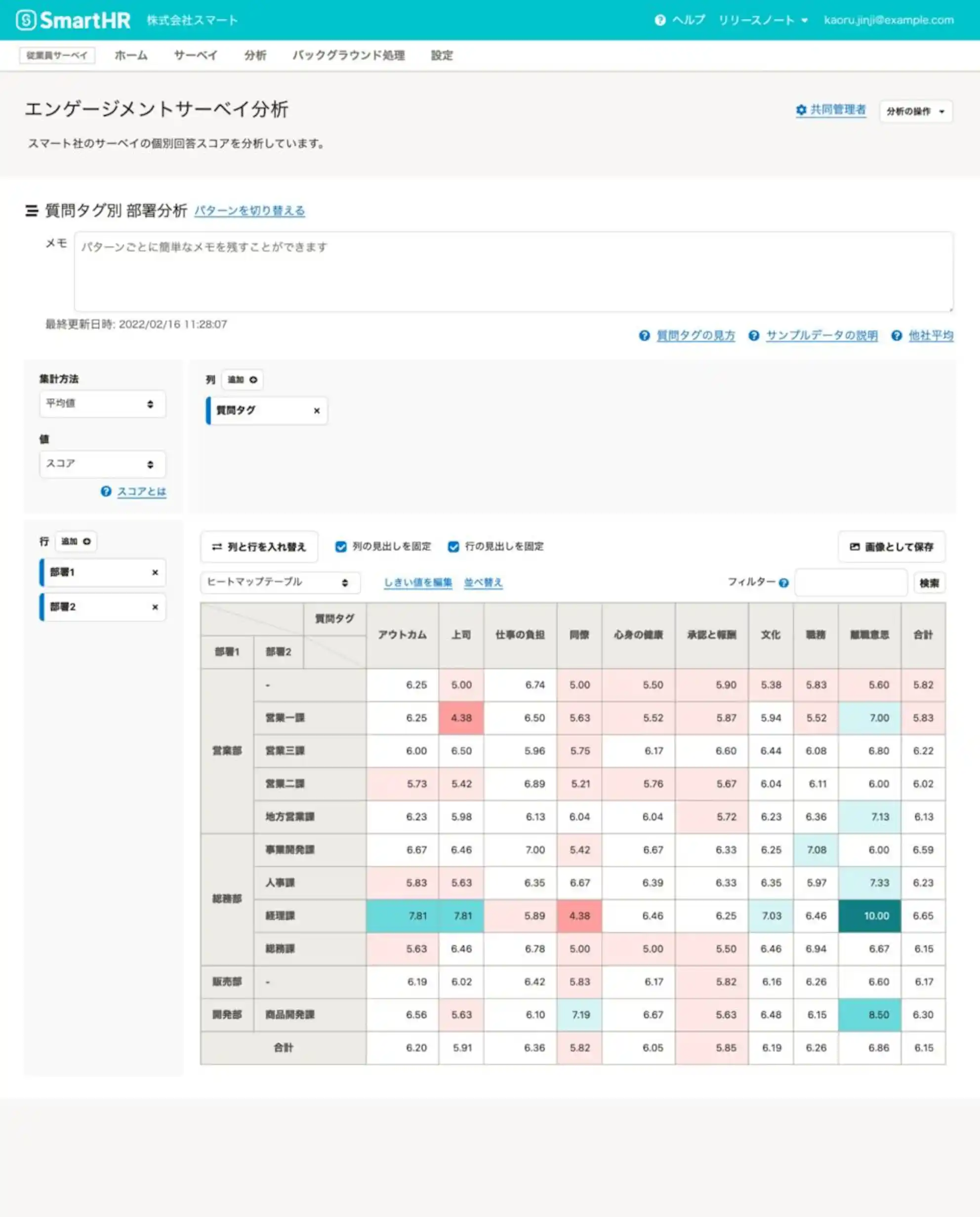Screen dimensions: 980x1217
Task: Go to the サーベイ menu item
Action: [x=195, y=55]
